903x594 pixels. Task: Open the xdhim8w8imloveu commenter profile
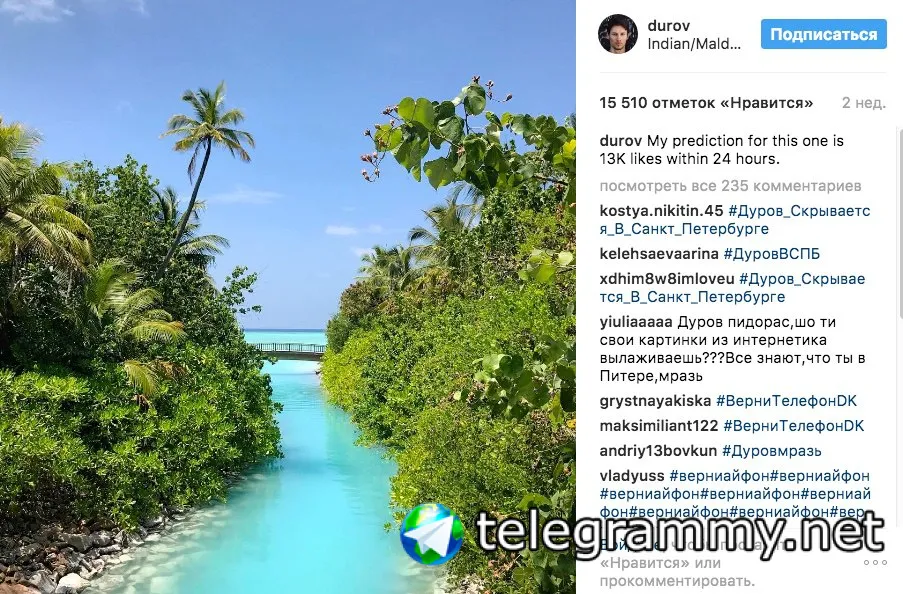pos(667,279)
